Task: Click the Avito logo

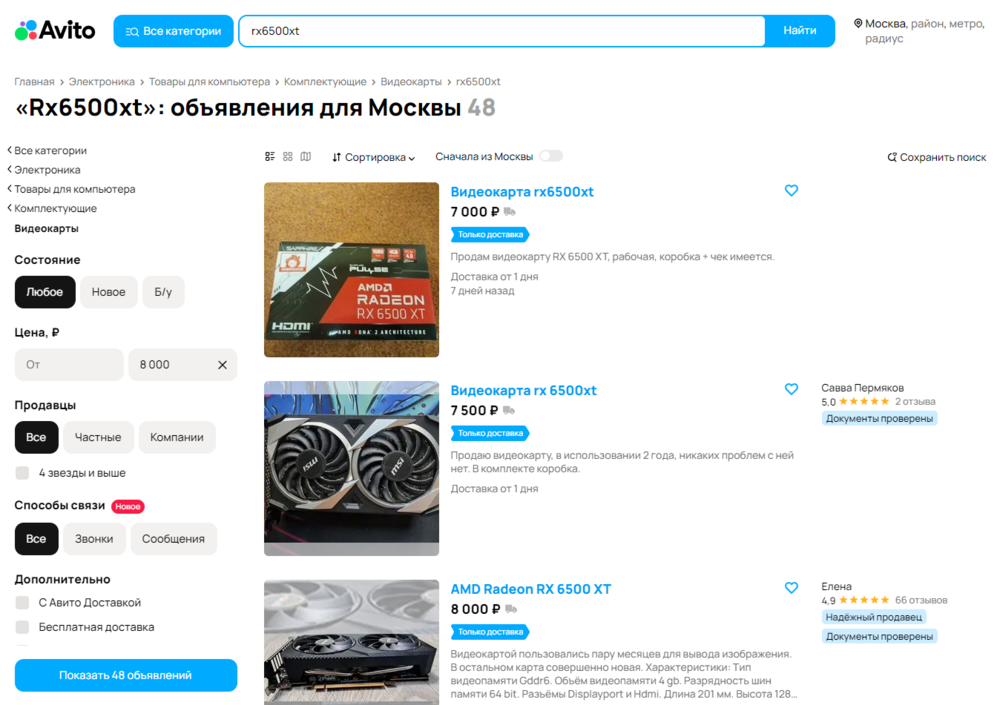Action: 55,31
